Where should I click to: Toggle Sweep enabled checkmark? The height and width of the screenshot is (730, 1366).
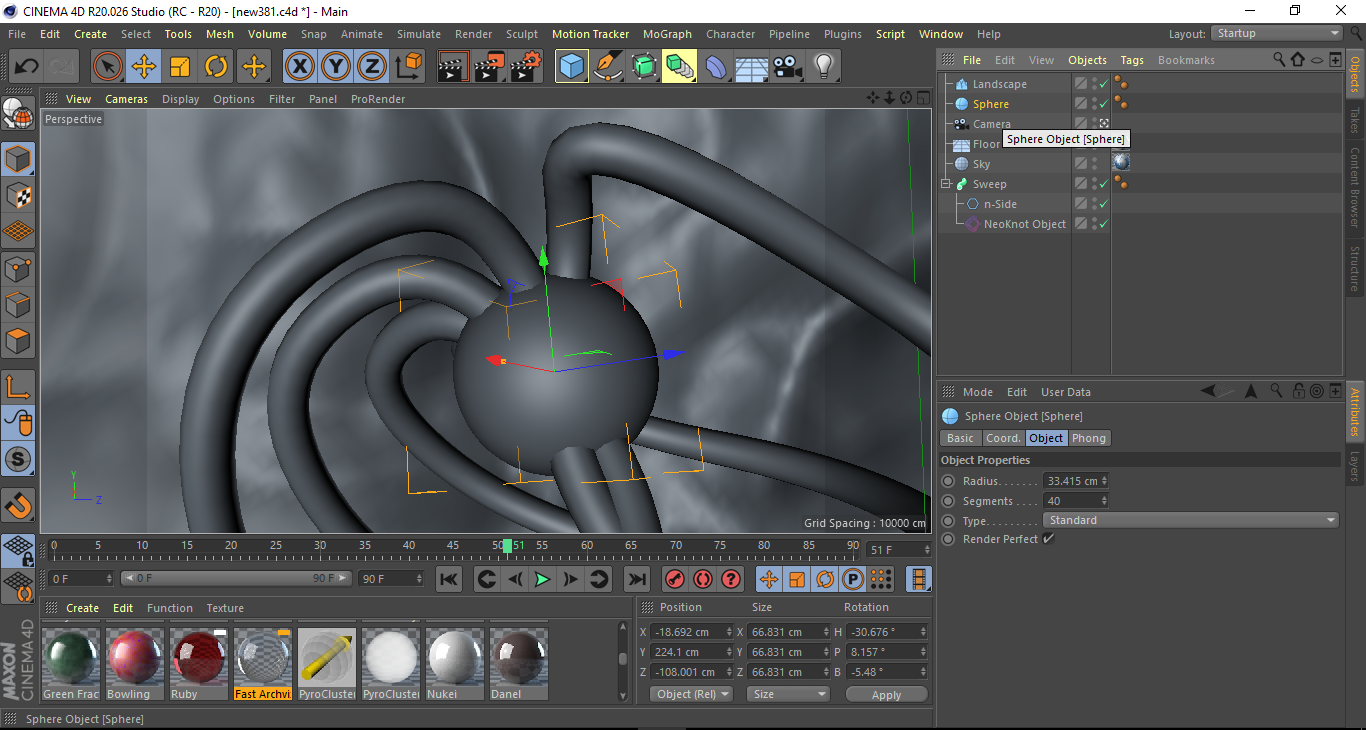pos(1104,184)
